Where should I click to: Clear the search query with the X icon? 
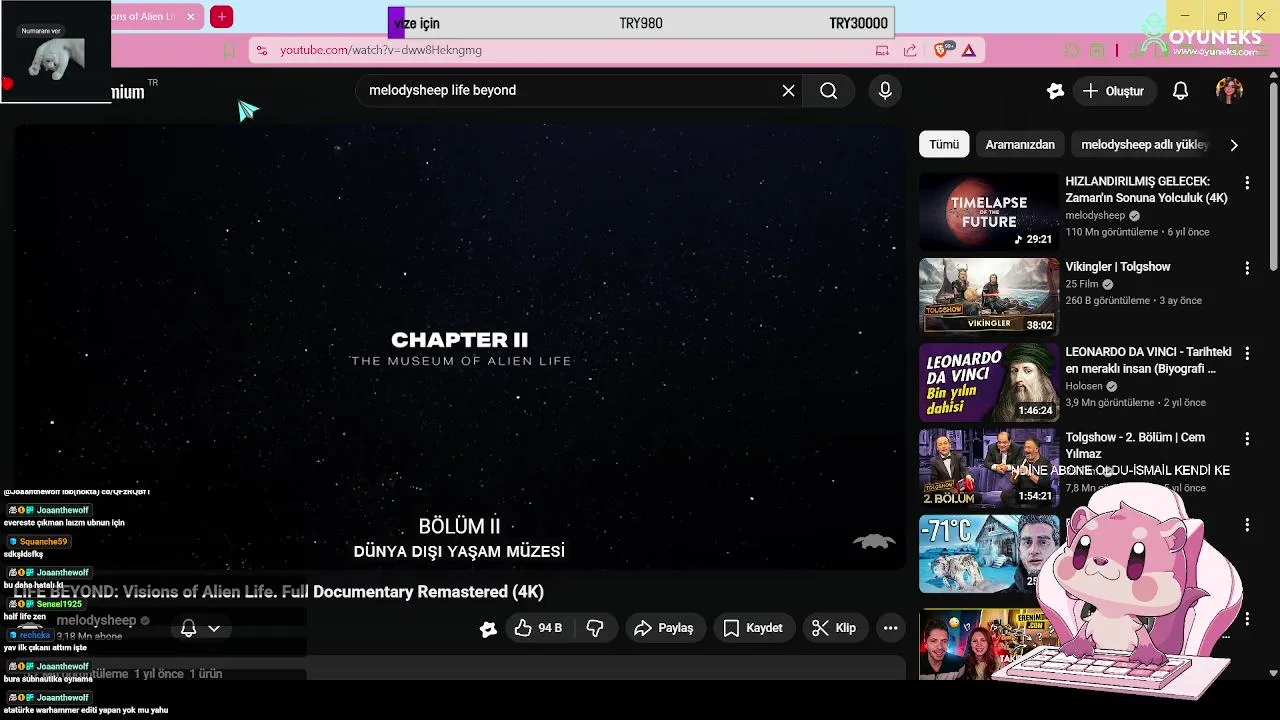788,91
